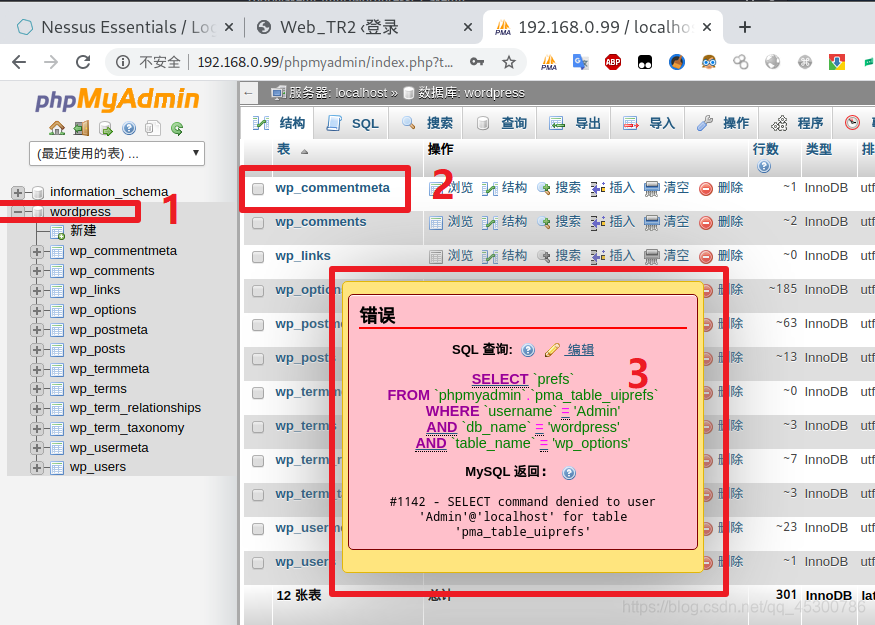Expand the wp_commentmeta tree node
This screenshot has width=875, height=625.
[37, 252]
